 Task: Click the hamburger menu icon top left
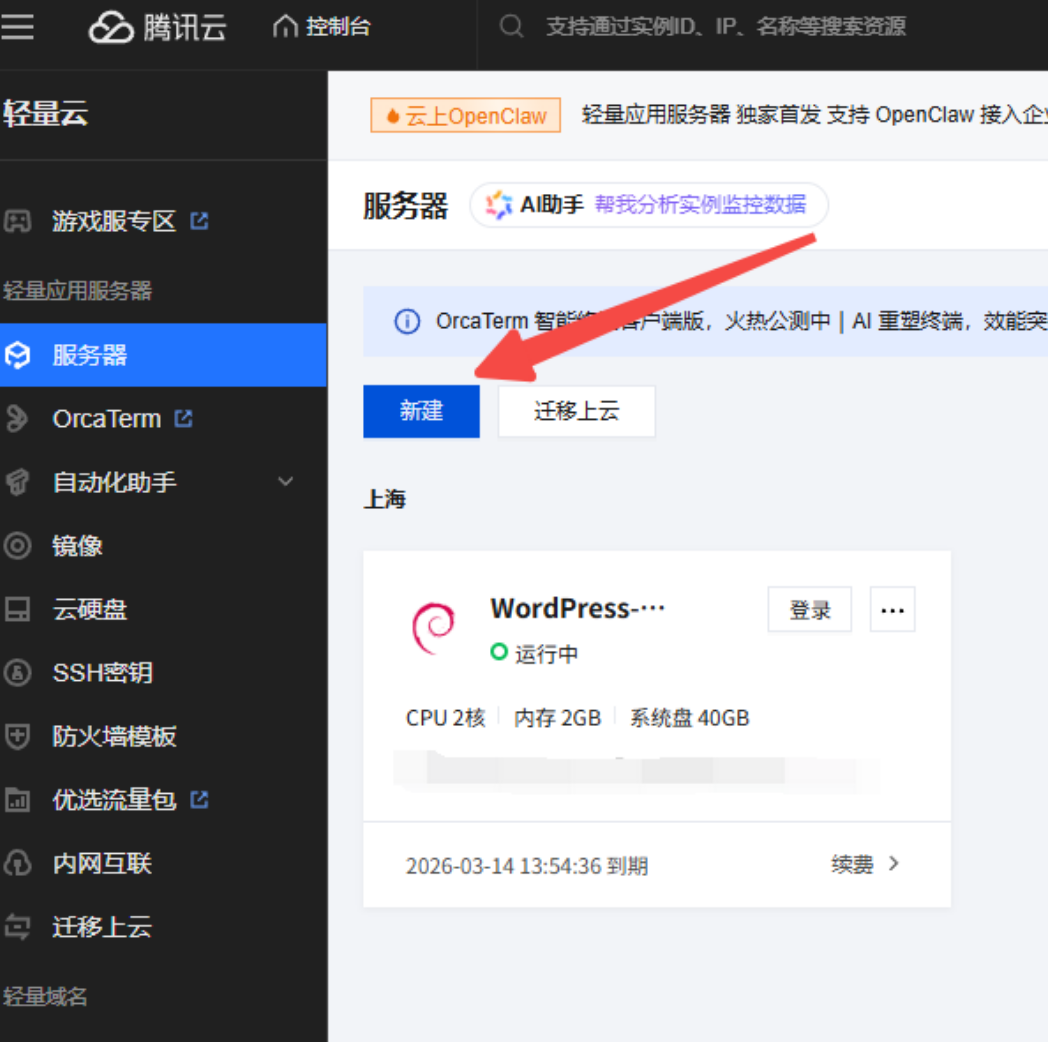18,27
